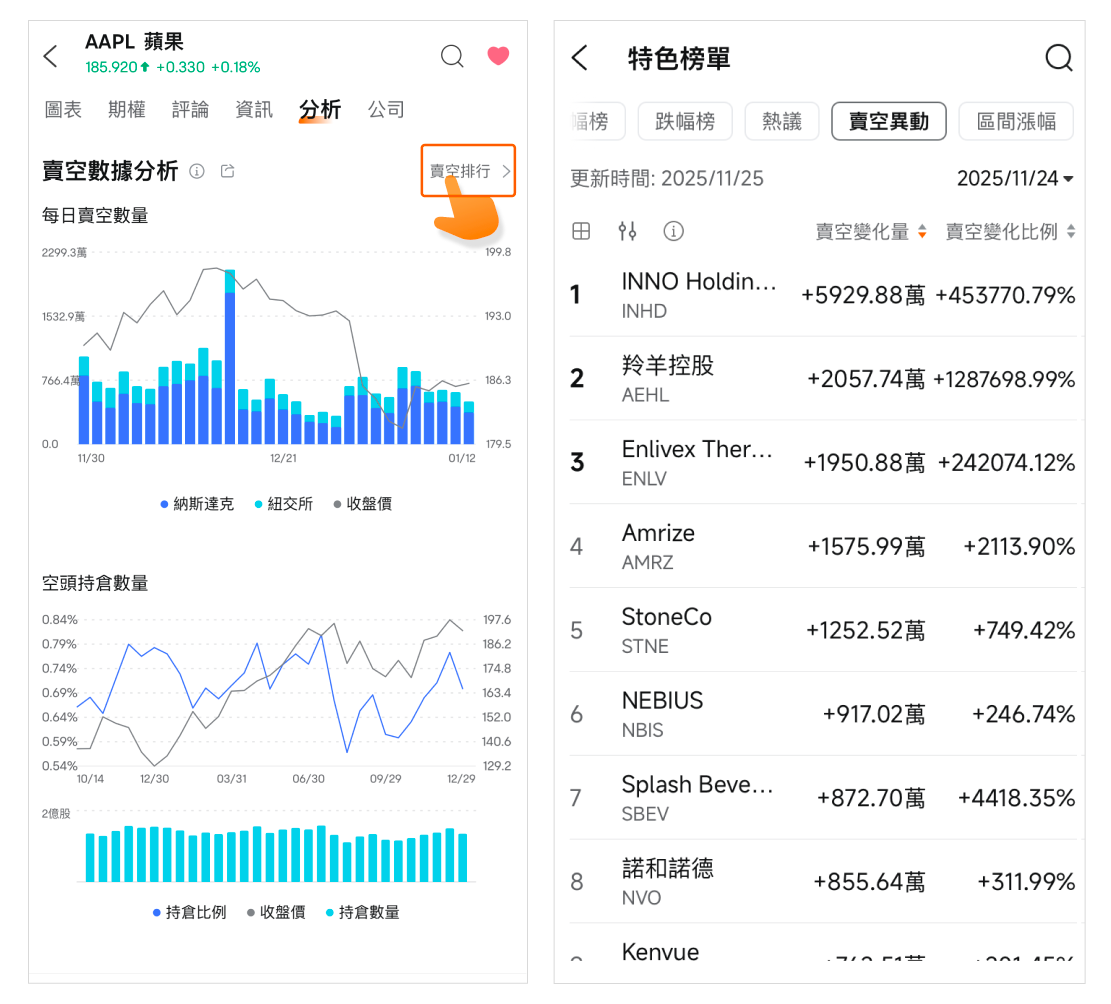Select the 區間漲幅 filter chip
This screenshot has height=1004, width=1111.
[x=1015, y=122]
